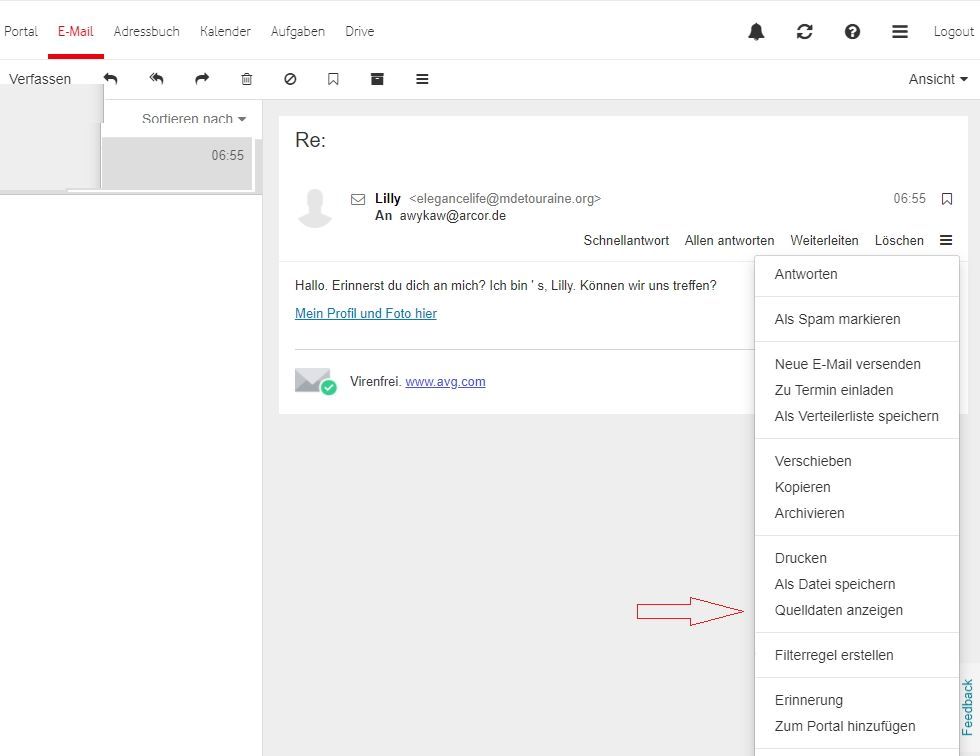Image resolution: width=980 pixels, height=756 pixels.
Task: Click the sender name Lilly
Action: pyautogui.click(x=388, y=199)
